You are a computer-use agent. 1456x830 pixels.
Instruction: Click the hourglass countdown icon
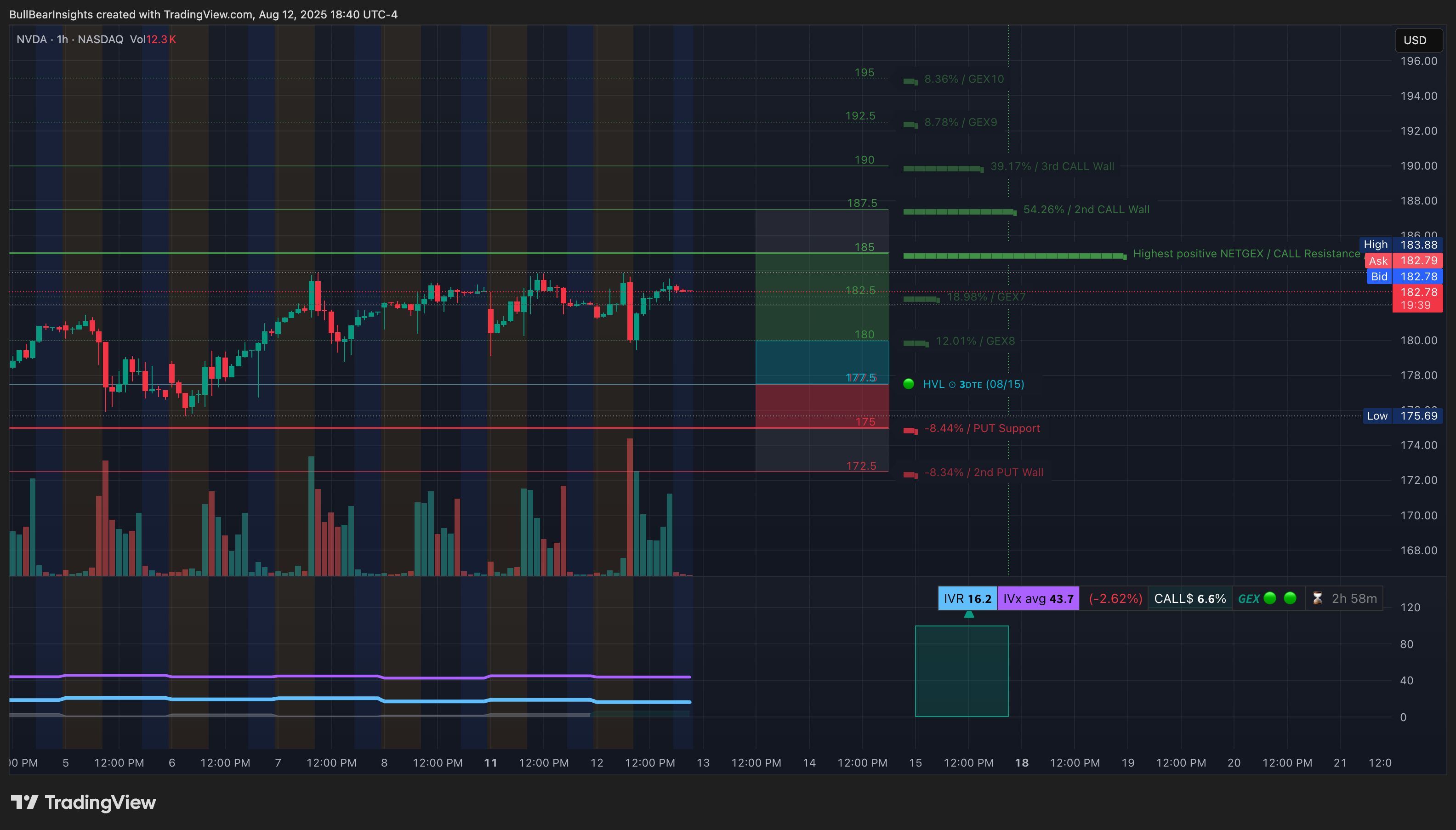click(x=1317, y=598)
